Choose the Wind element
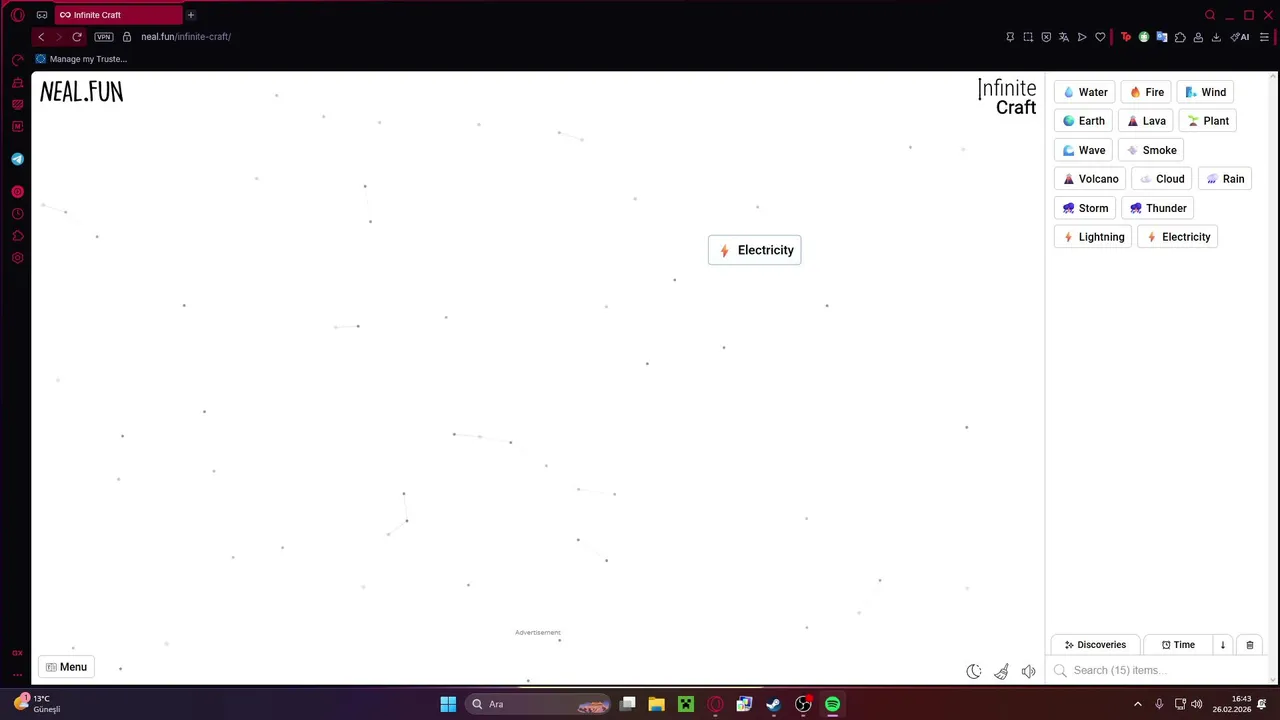Screen dimensions: 1280x720 [1204, 92]
